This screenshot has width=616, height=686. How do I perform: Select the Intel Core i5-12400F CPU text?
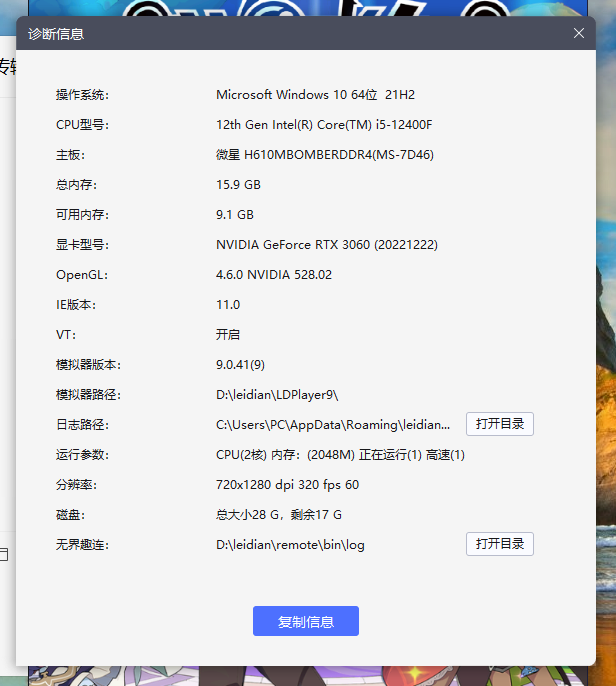pos(324,125)
